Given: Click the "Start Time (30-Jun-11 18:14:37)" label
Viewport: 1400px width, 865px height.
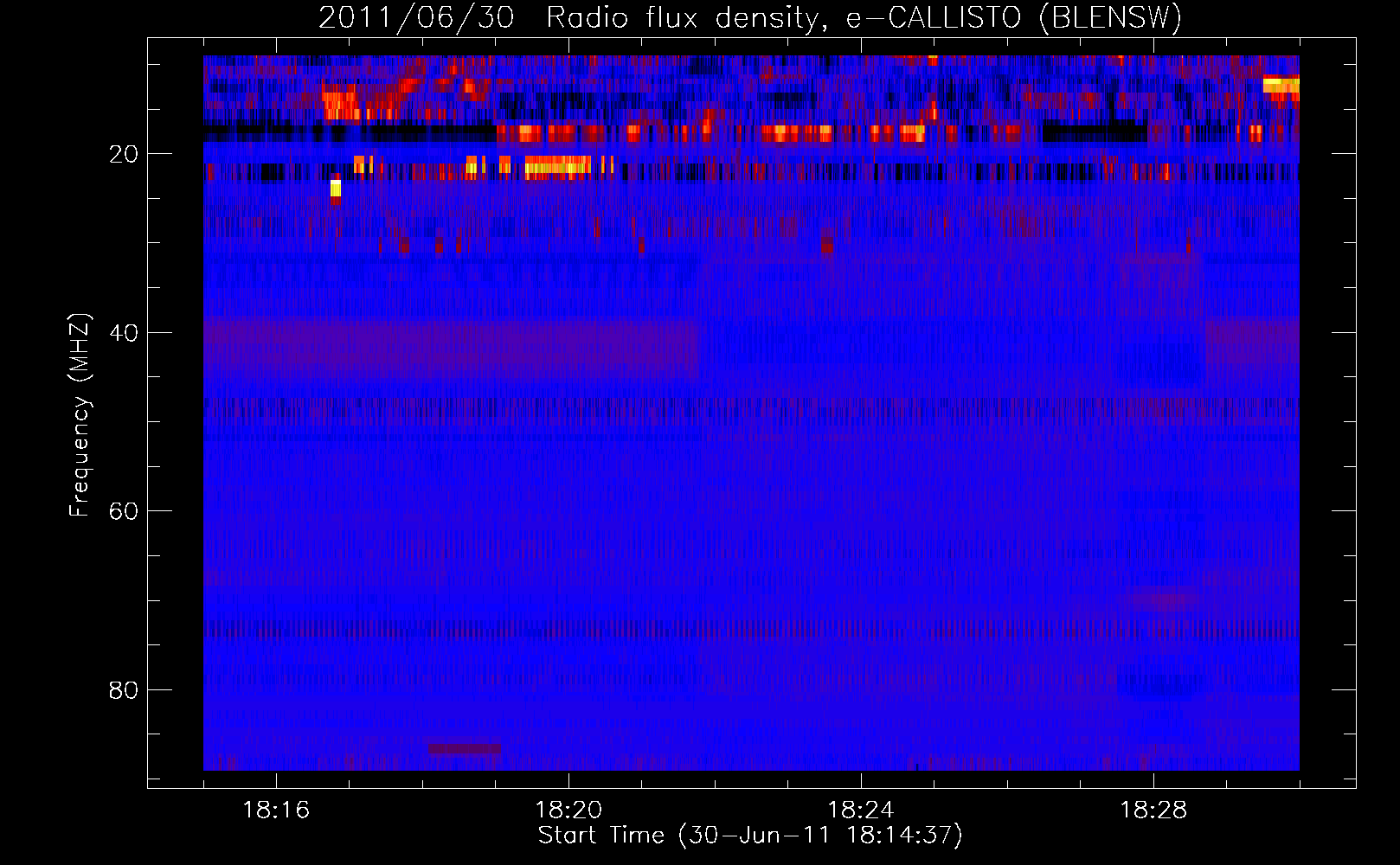Looking at the screenshot, I should (750, 836).
